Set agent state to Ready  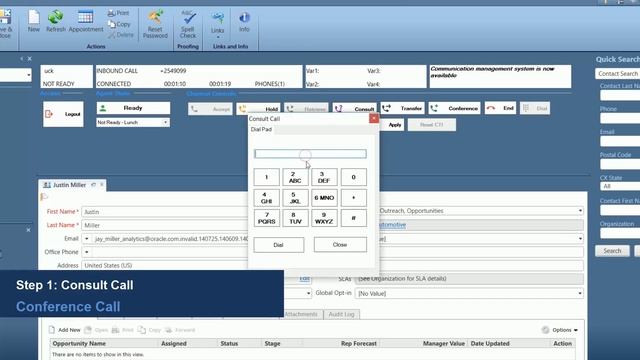(133, 108)
